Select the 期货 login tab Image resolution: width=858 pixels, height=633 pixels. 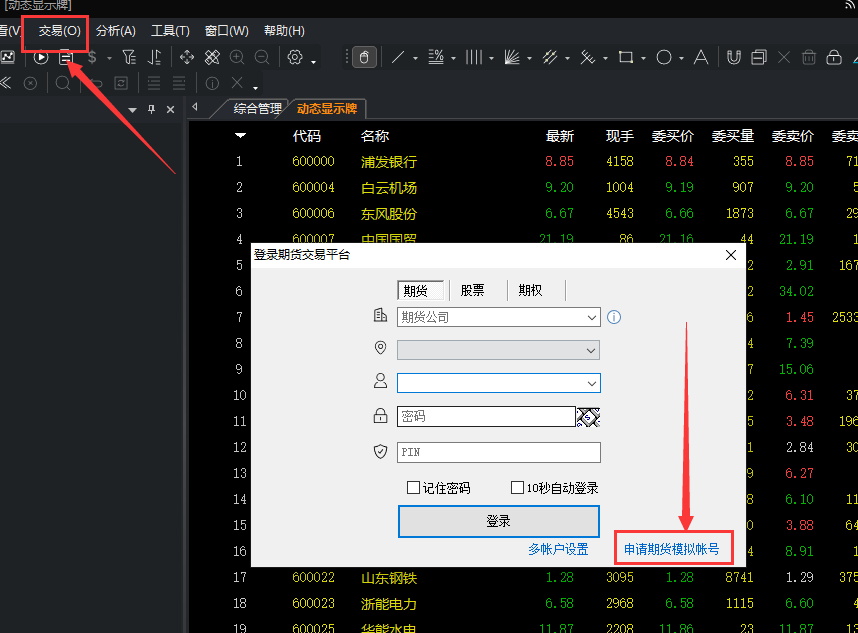tap(421, 291)
